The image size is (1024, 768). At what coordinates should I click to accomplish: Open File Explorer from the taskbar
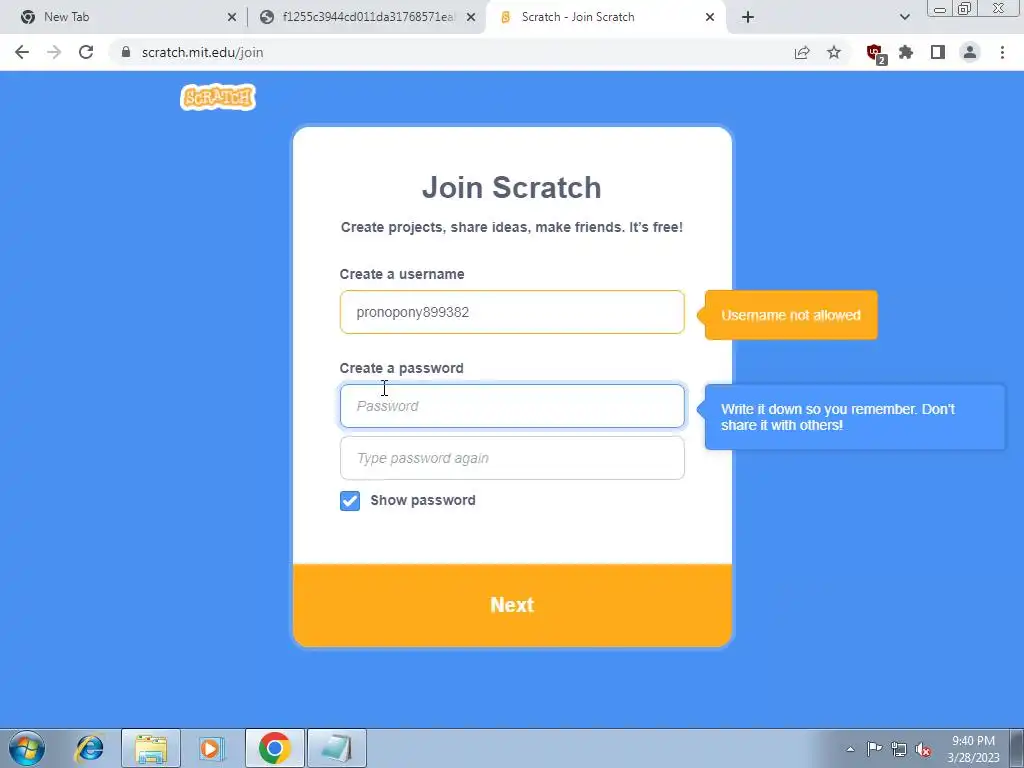point(151,748)
